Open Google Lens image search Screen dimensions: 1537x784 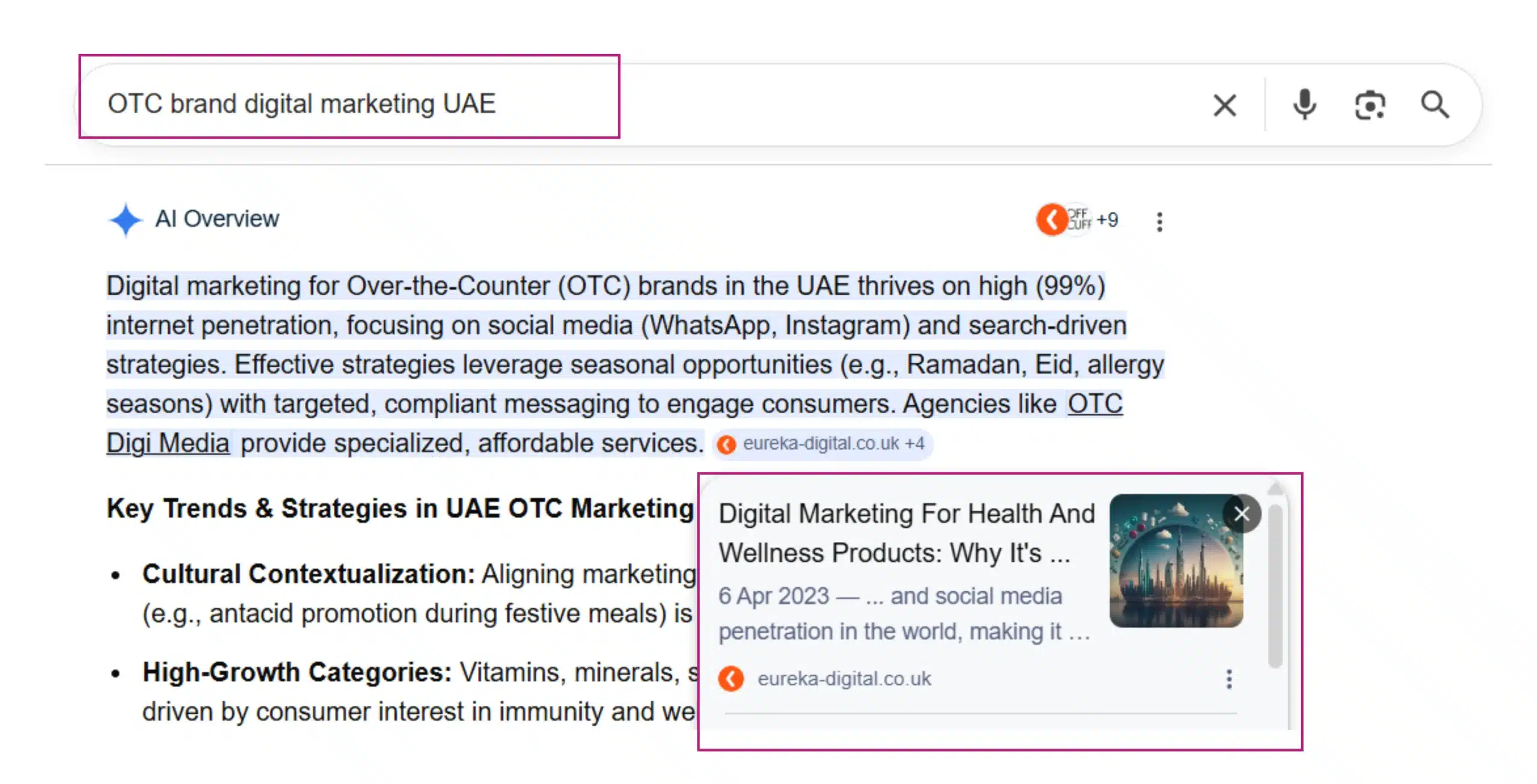click(x=1370, y=105)
